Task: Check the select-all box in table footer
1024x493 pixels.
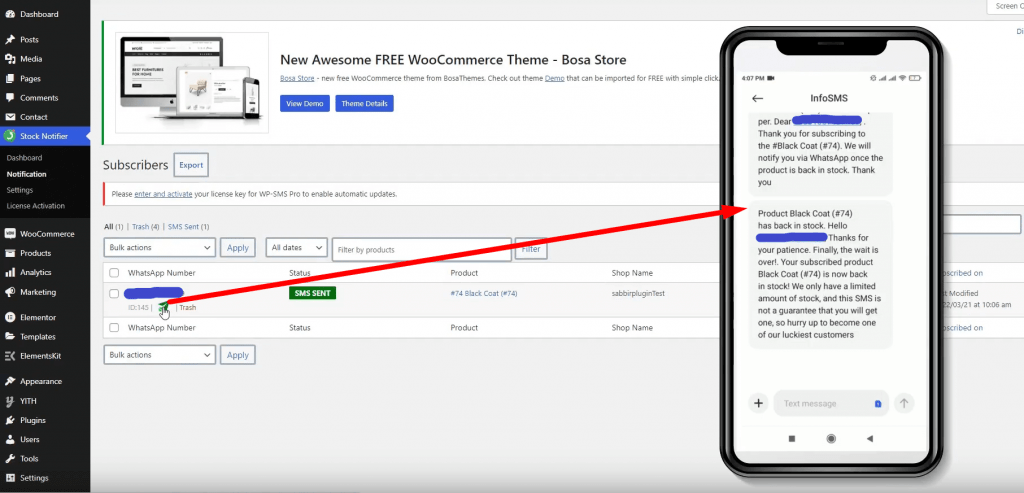Action: tap(114, 328)
